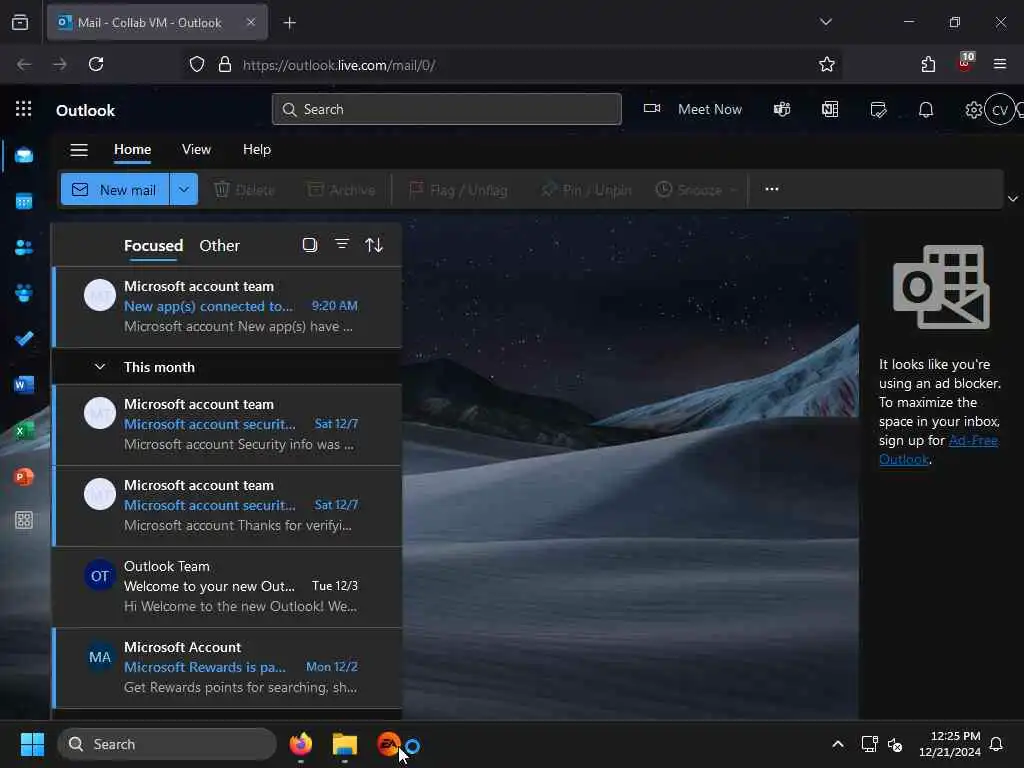The width and height of the screenshot is (1024, 768).
Task: Open File Explorer from the taskbar
Action: pos(345,744)
